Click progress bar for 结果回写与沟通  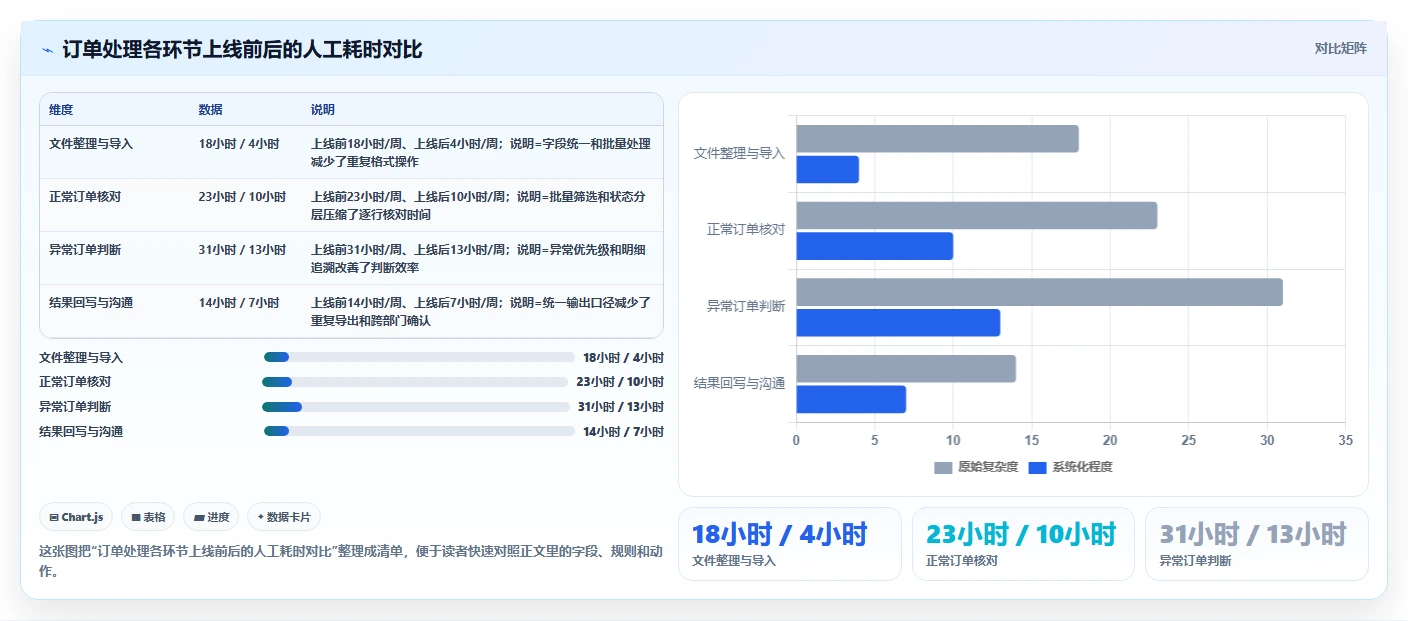(419, 431)
